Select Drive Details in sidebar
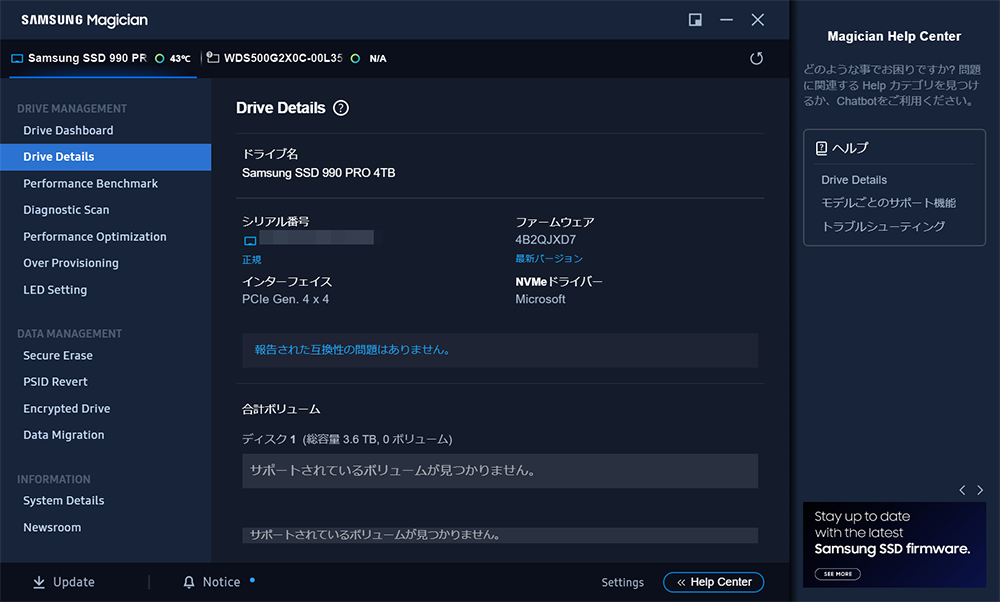The image size is (1000, 602). (105, 157)
